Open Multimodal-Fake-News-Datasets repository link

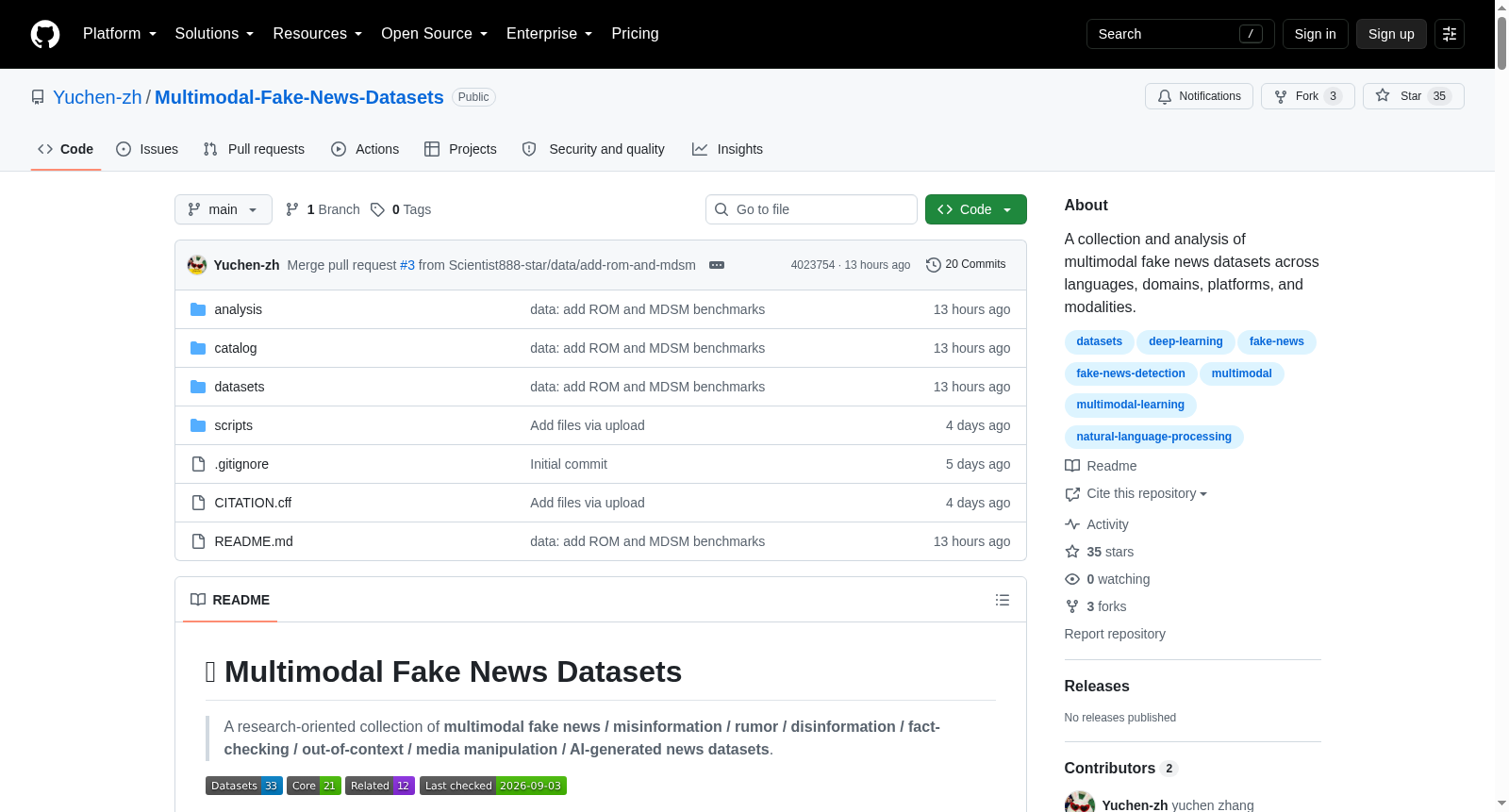point(299,97)
